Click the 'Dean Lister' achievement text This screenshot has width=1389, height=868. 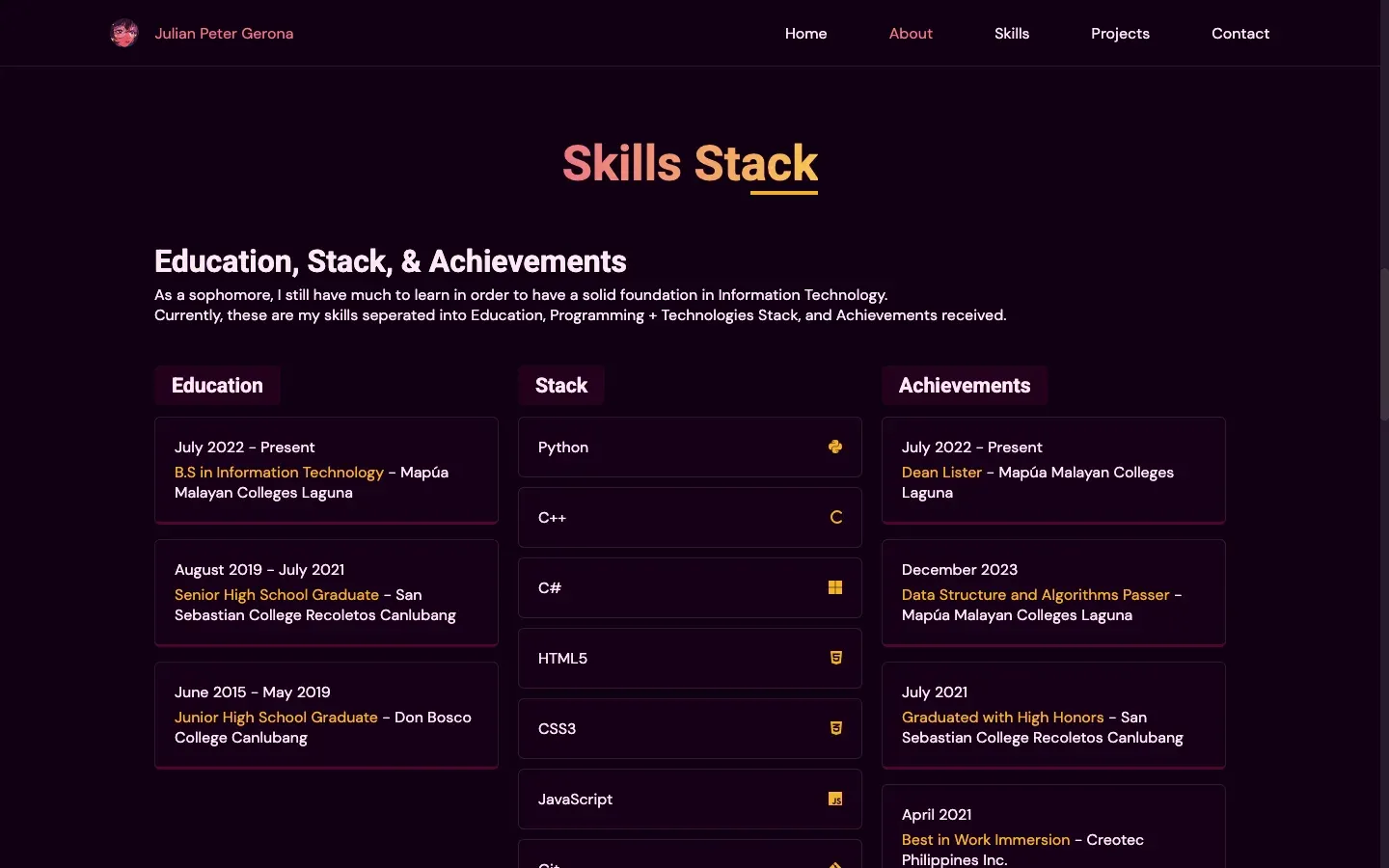[941, 472]
